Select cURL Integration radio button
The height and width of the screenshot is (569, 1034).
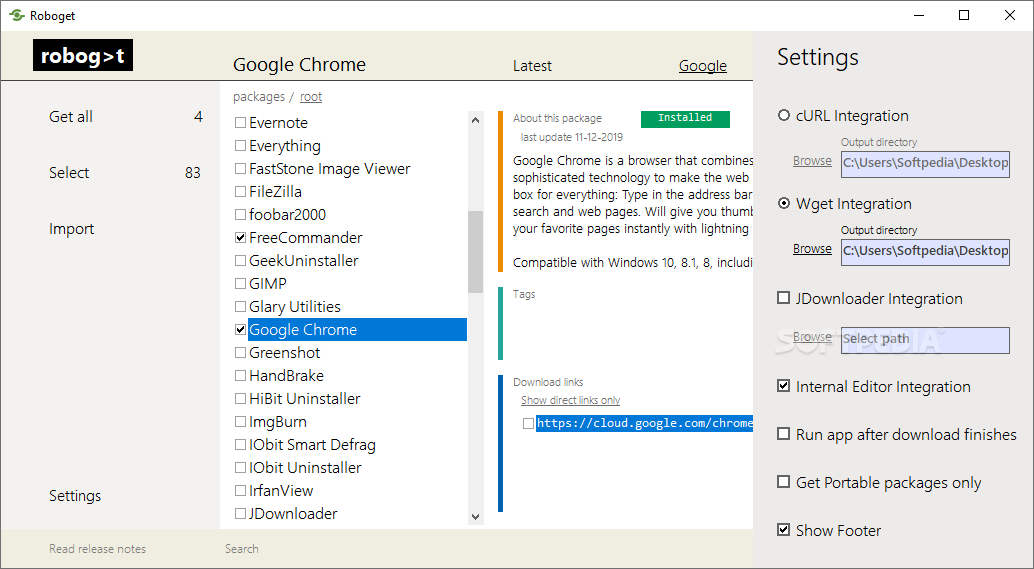click(x=783, y=115)
